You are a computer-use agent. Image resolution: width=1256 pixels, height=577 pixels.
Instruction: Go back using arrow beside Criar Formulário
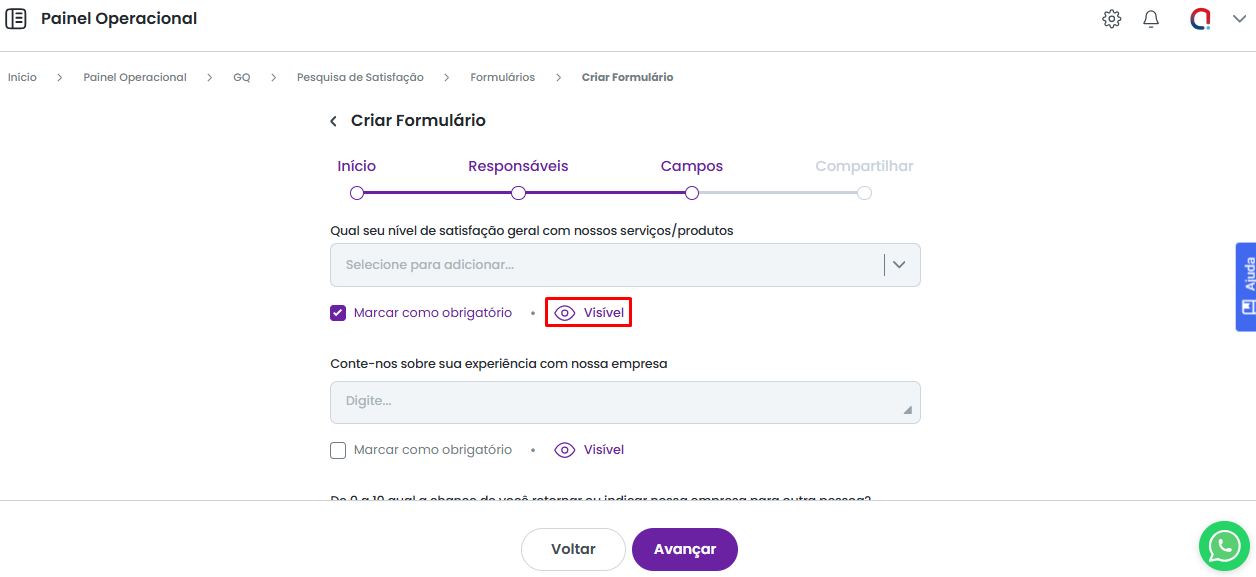333,121
